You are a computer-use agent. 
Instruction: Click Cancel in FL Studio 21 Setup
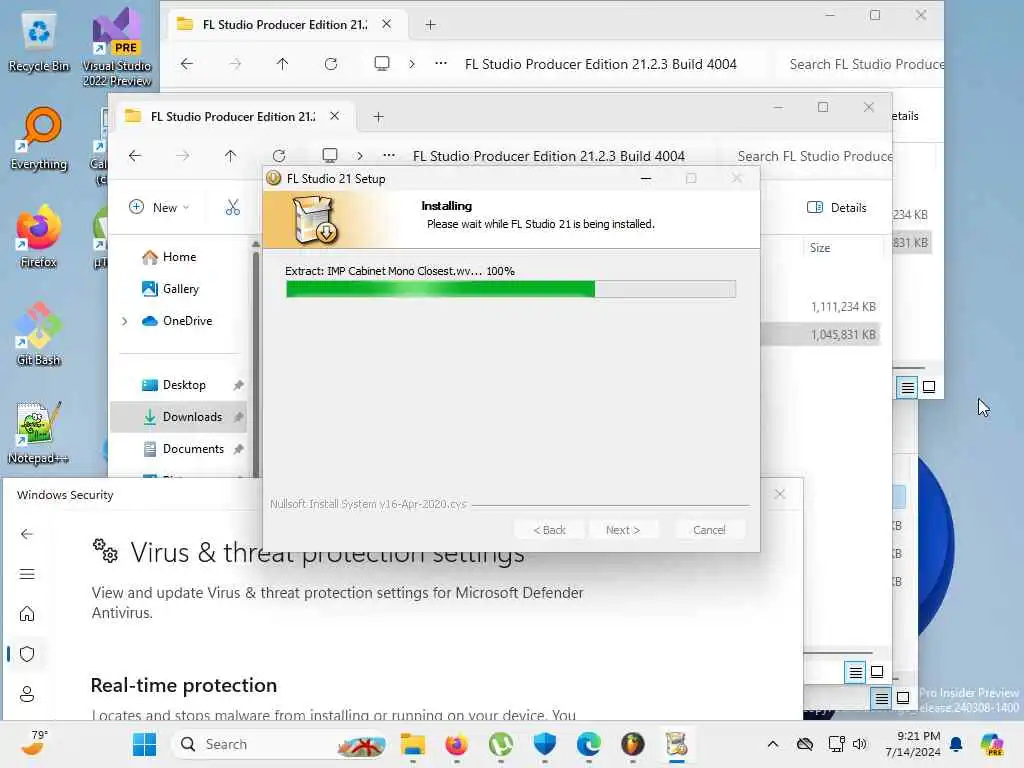tap(709, 530)
